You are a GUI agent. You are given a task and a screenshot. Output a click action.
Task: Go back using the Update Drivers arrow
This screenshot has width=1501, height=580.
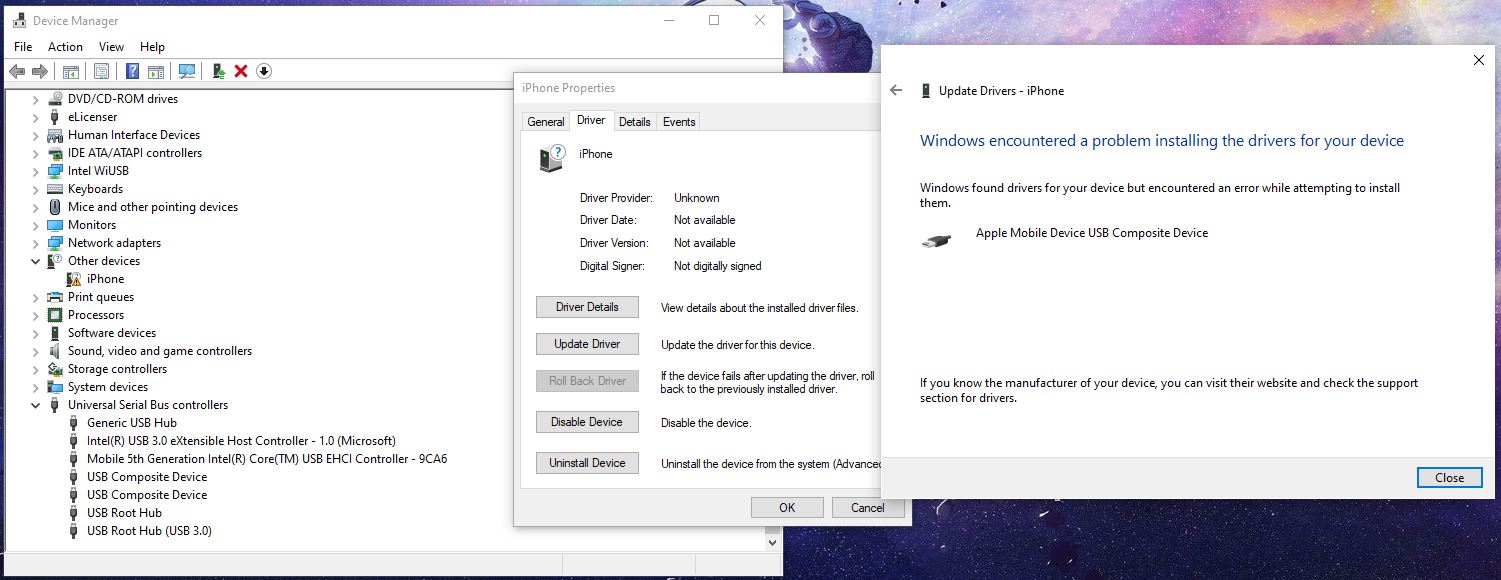[x=896, y=90]
